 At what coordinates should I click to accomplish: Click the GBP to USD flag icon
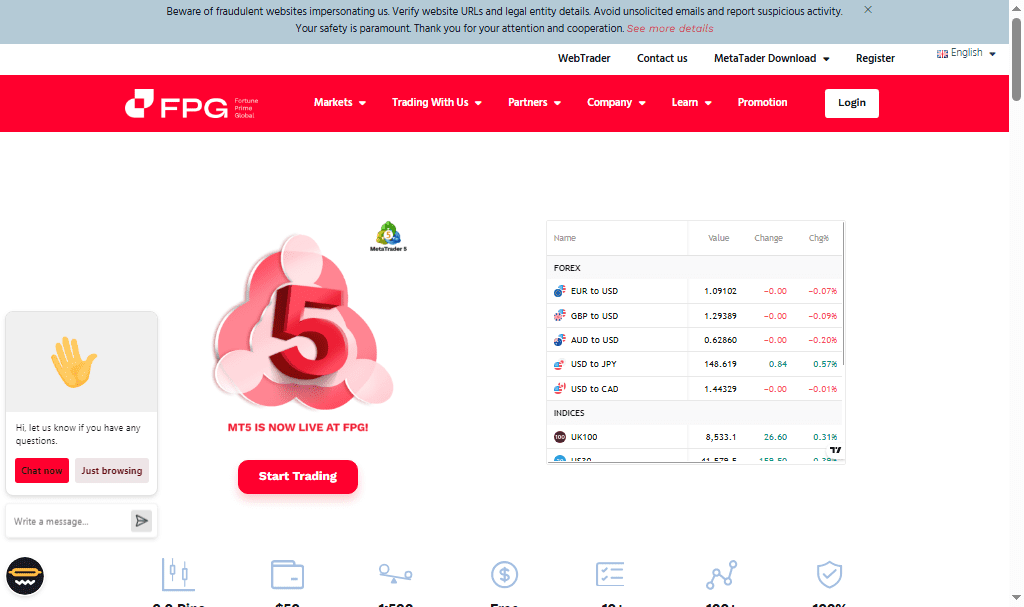pos(560,316)
